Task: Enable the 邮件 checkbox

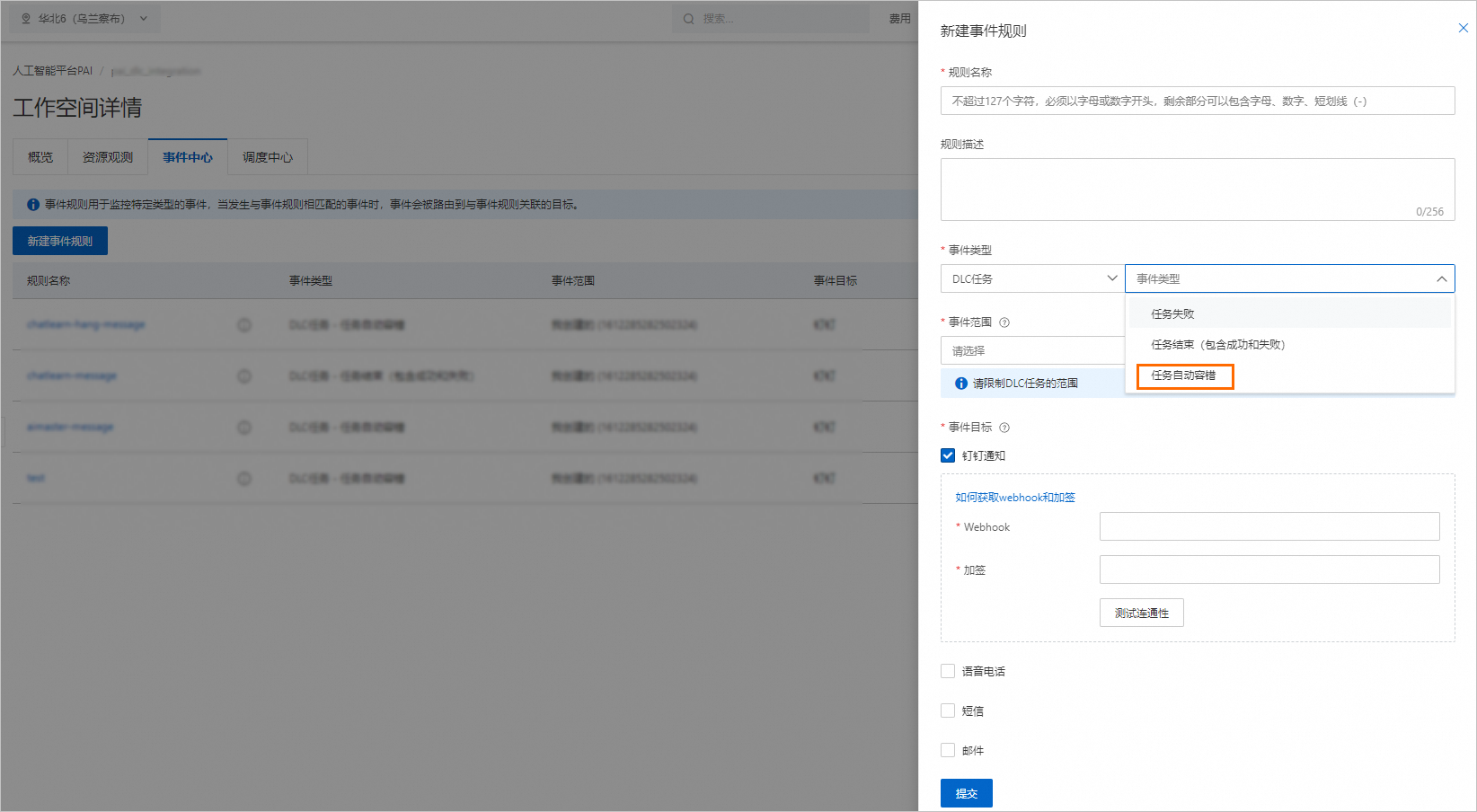Action: [x=948, y=750]
